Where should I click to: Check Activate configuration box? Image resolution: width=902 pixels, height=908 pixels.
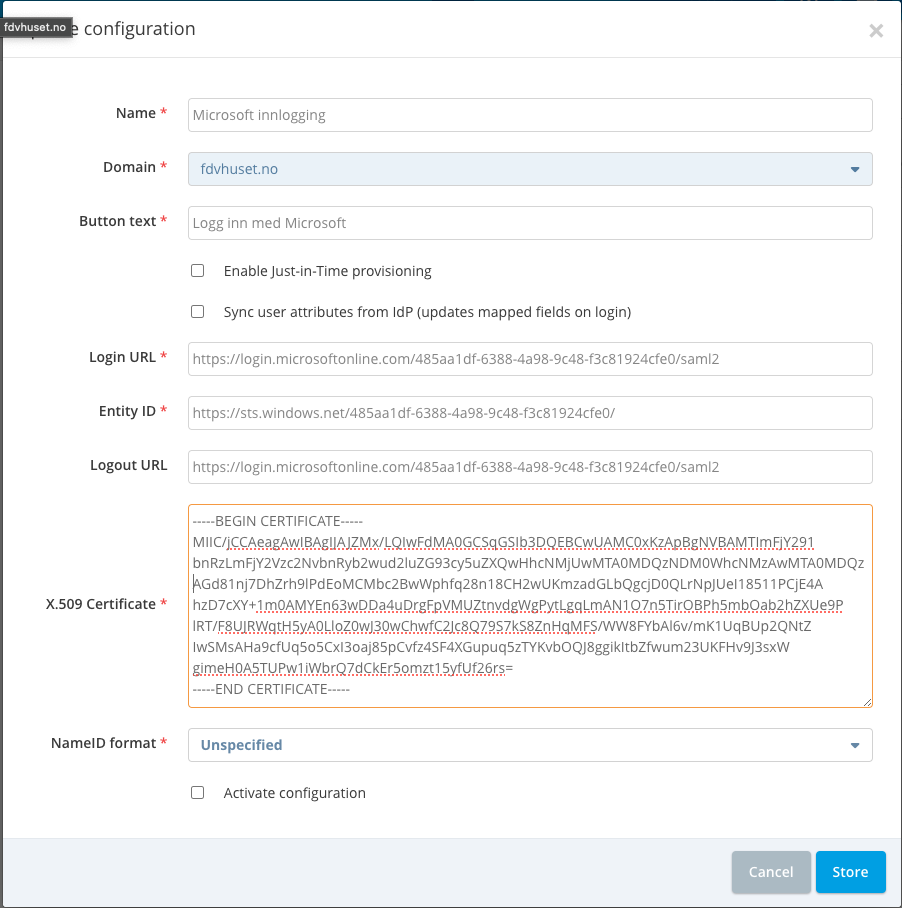(197, 792)
